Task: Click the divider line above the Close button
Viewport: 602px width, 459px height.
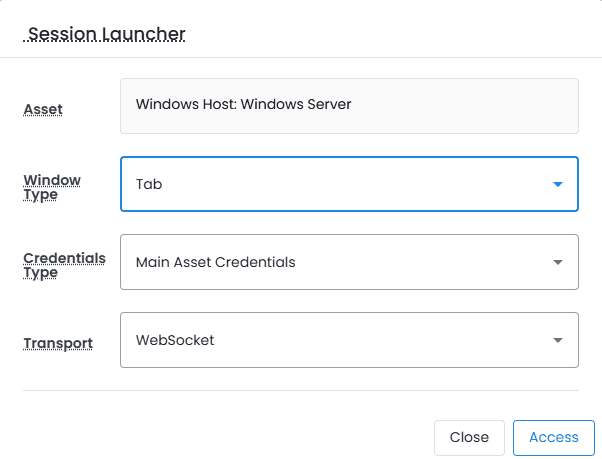Action: click(300, 390)
